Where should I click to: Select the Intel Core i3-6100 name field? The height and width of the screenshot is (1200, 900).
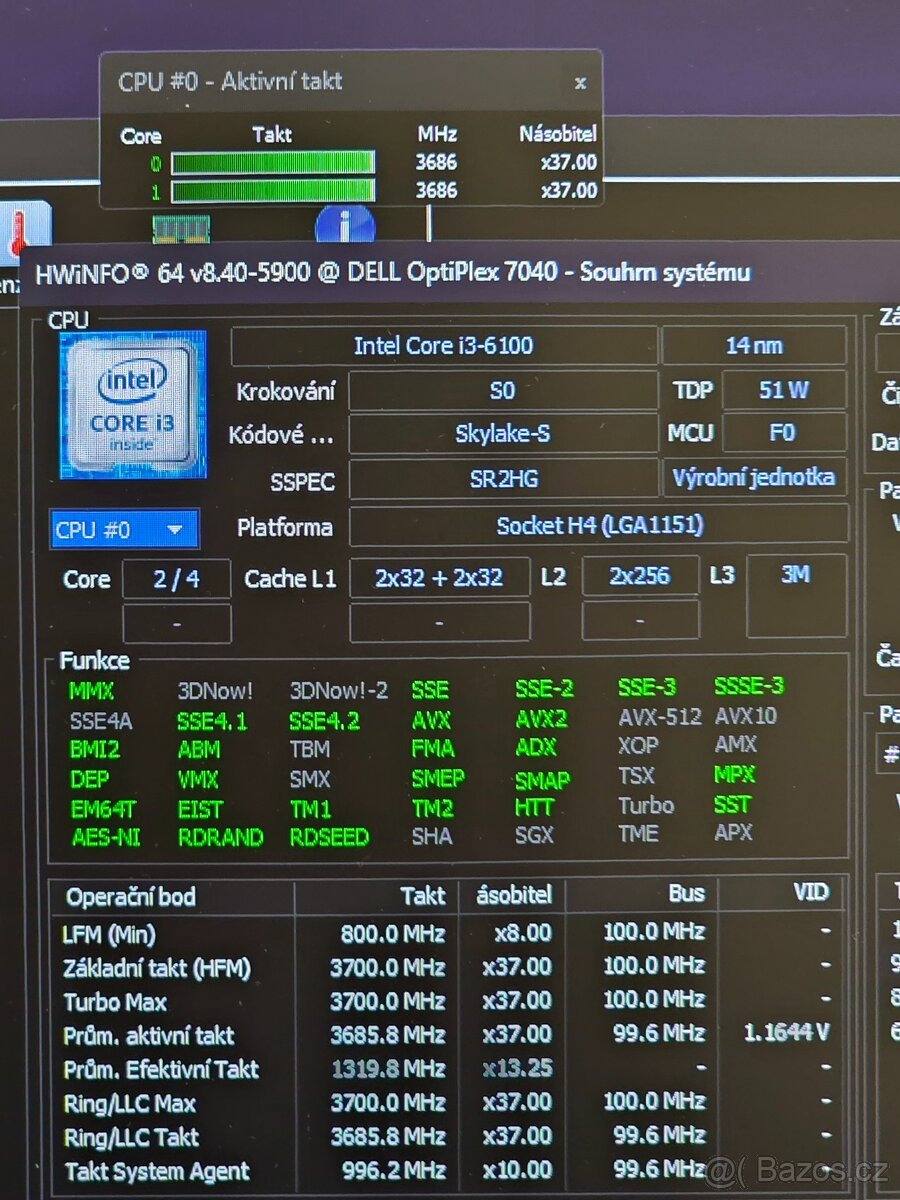(444, 345)
